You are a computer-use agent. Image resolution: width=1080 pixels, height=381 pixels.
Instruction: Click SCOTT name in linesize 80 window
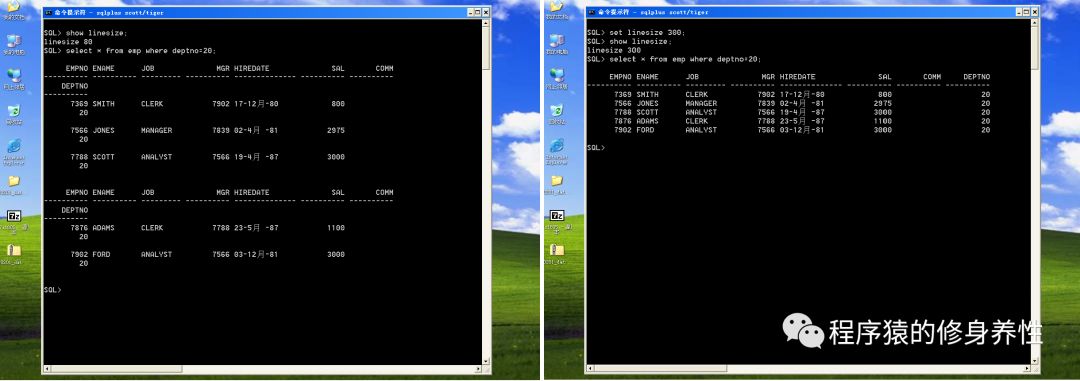tap(103, 157)
